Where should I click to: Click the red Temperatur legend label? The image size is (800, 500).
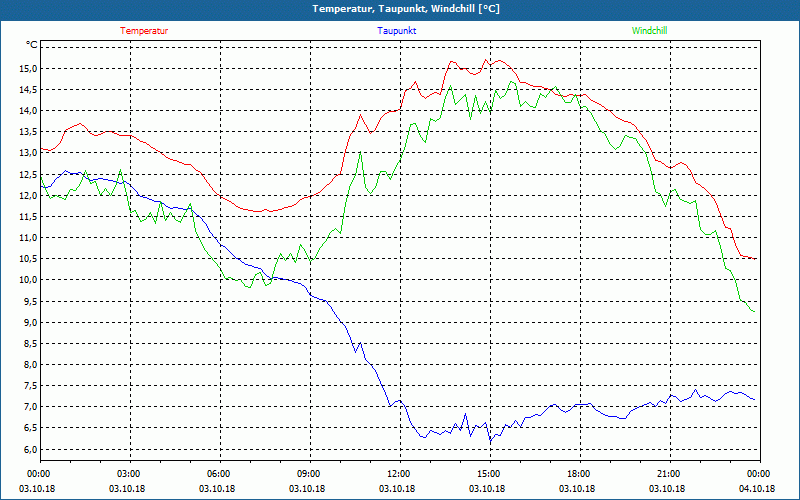[144, 31]
